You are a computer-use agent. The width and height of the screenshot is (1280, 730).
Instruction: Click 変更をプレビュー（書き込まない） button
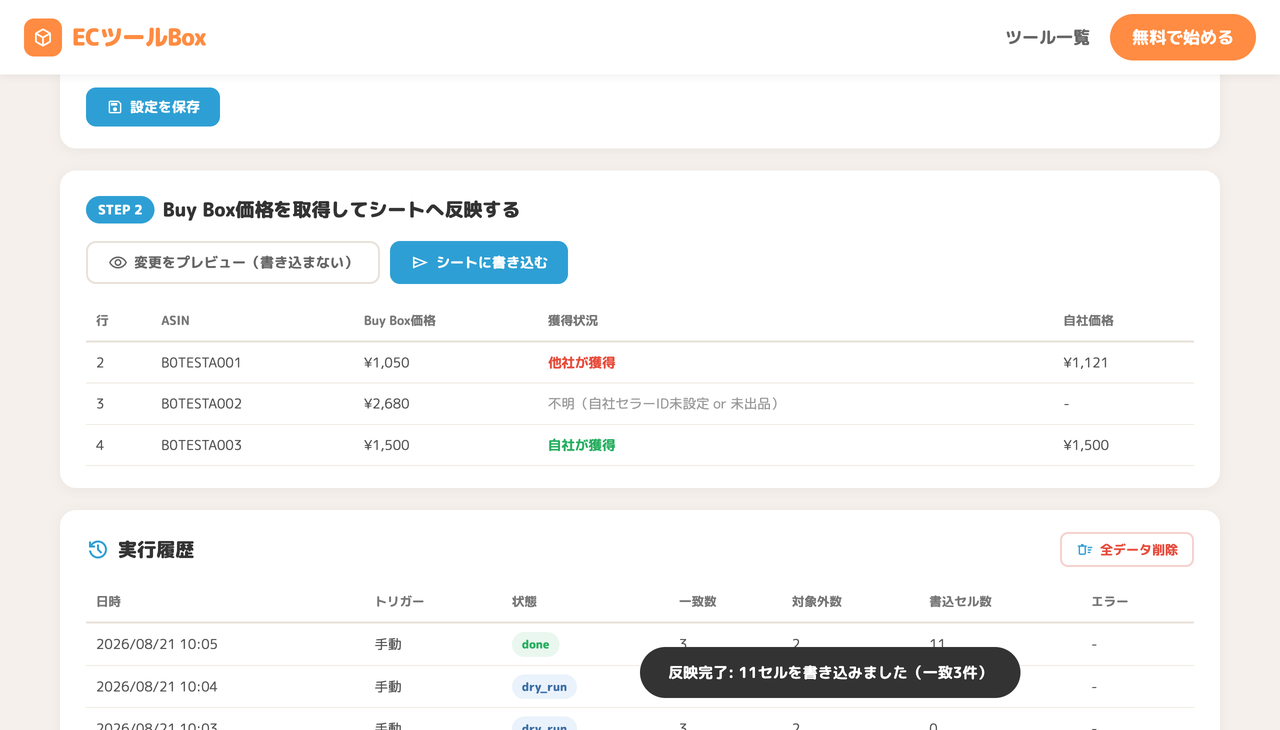tap(233, 262)
